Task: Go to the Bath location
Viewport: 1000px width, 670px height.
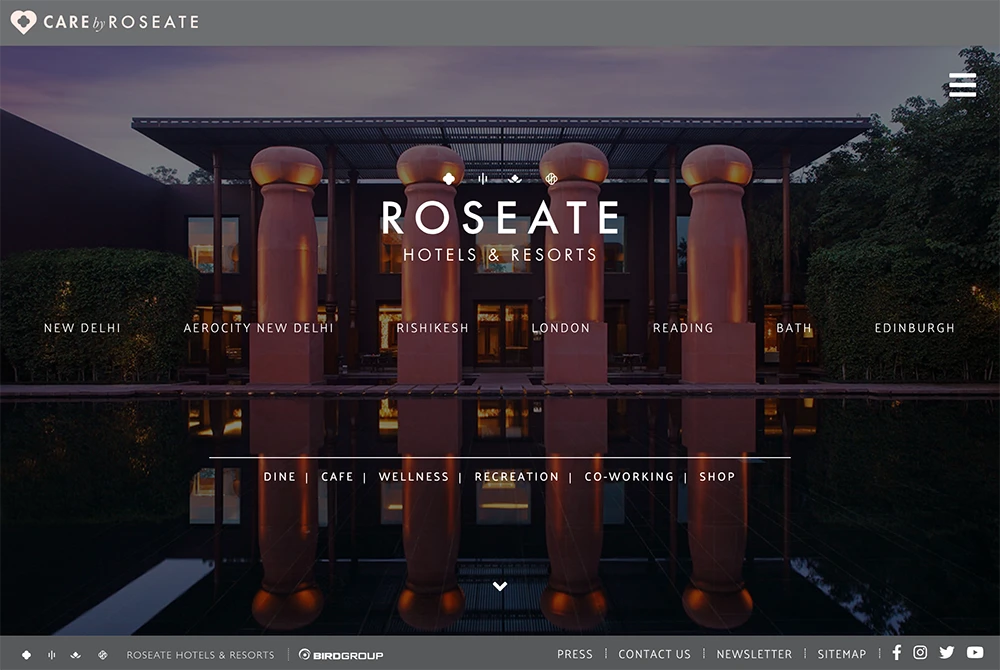Action: pos(794,328)
